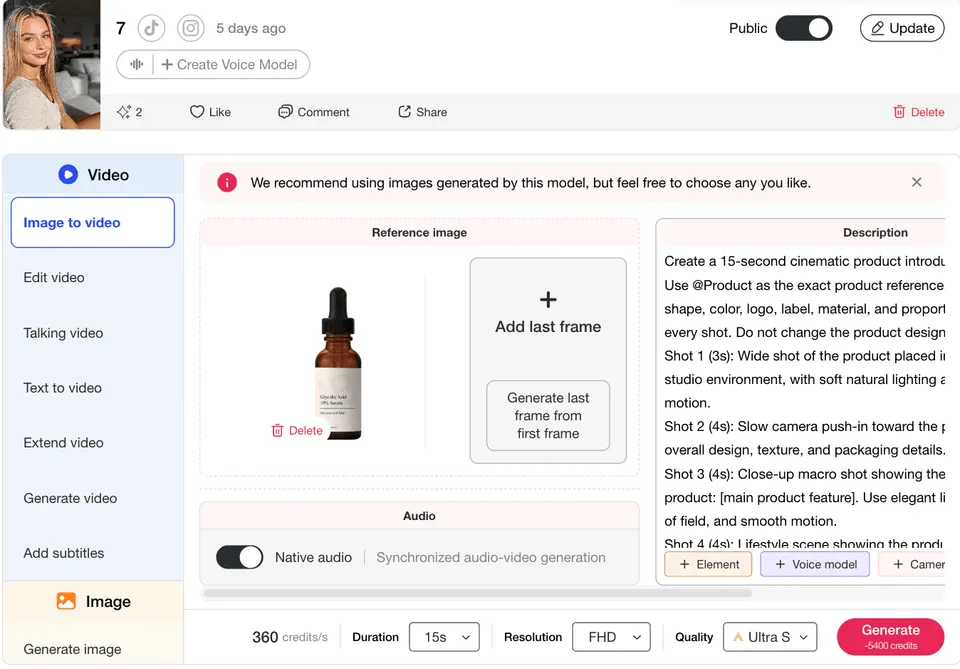Open the Resolution FHD dropdown
The height and width of the screenshot is (669, 960).
611,637
